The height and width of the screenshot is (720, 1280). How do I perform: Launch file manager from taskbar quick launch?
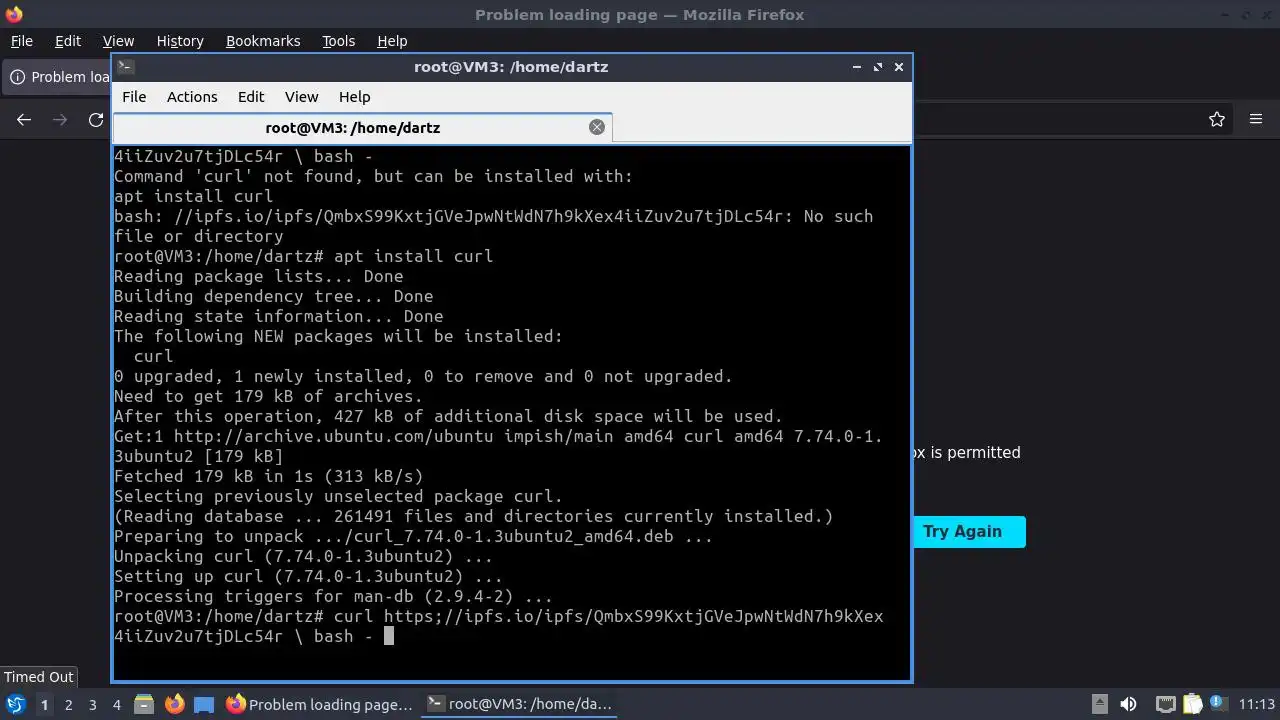coord(144,704)
